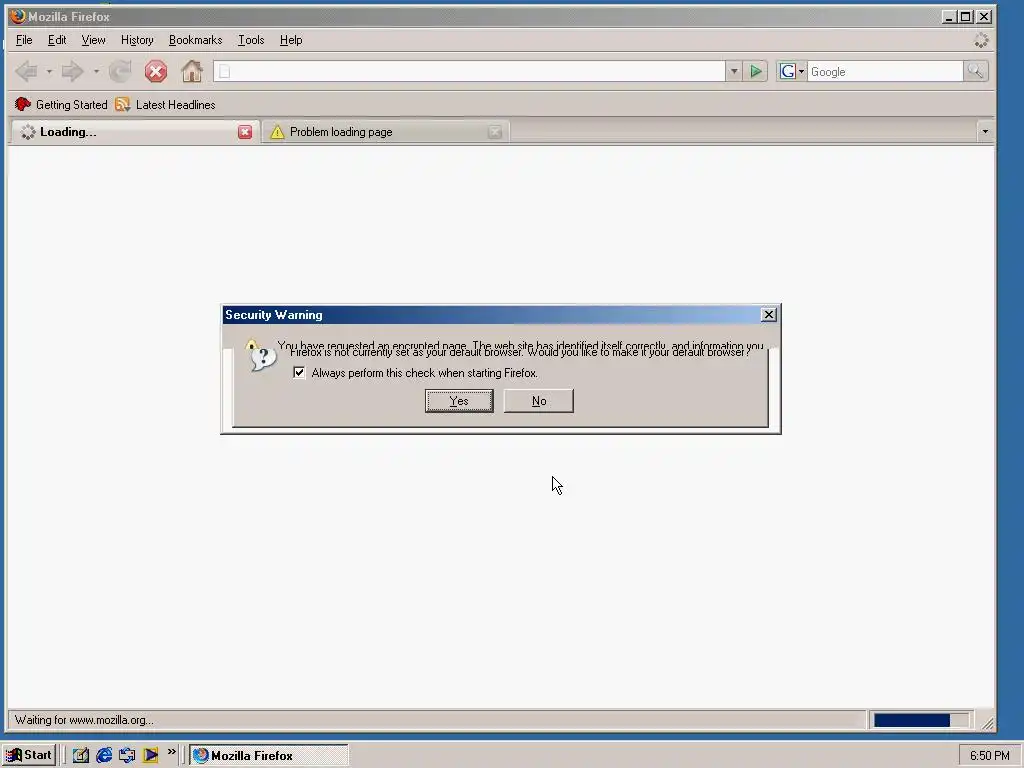Open the Getting Started bookmark
The image size is (1024, 768).
tap(61, 104)
